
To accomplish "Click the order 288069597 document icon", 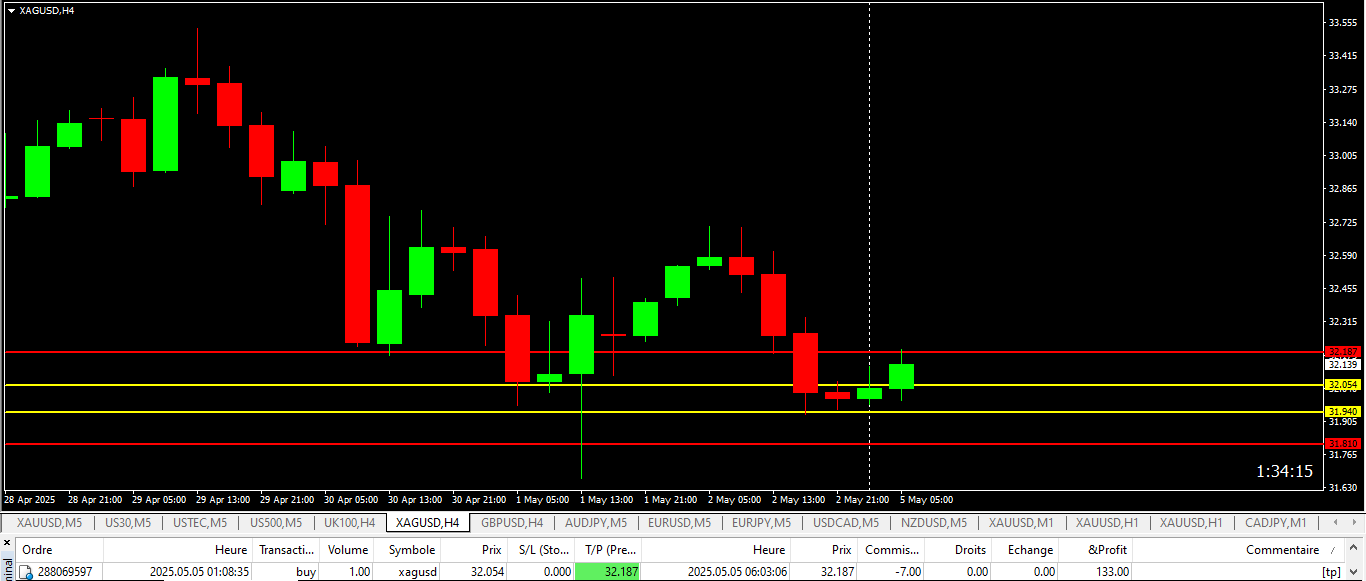I will tap(27, 572).
